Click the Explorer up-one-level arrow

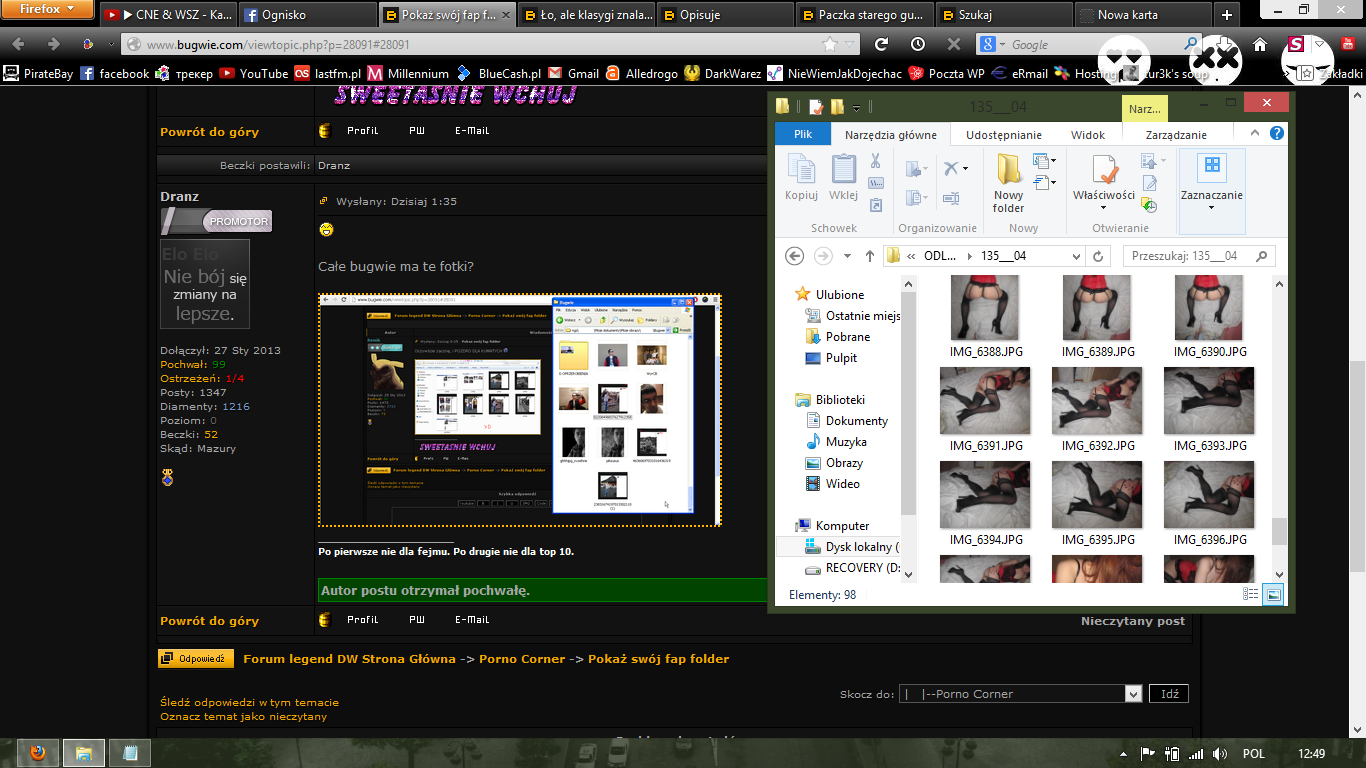869,256
